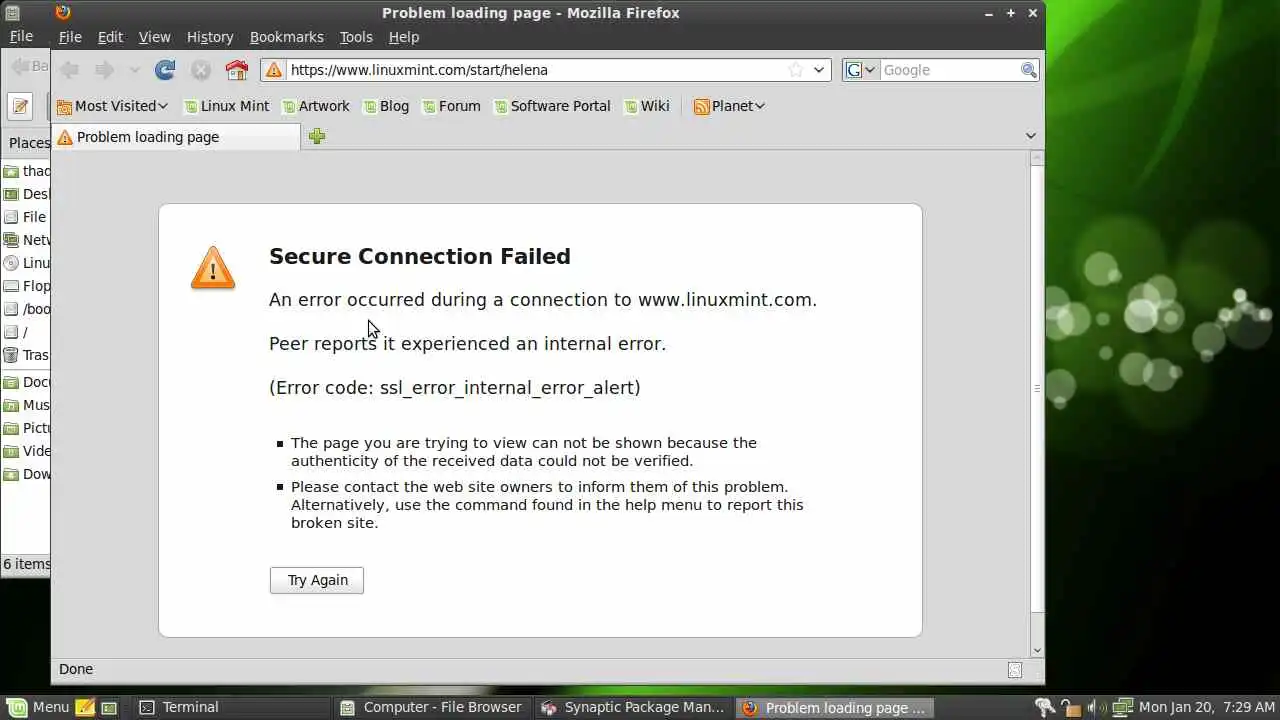Open the back/forward history dropdown arrow
Viewport: 1280px width, 720px height.
(x=134, y=70)
